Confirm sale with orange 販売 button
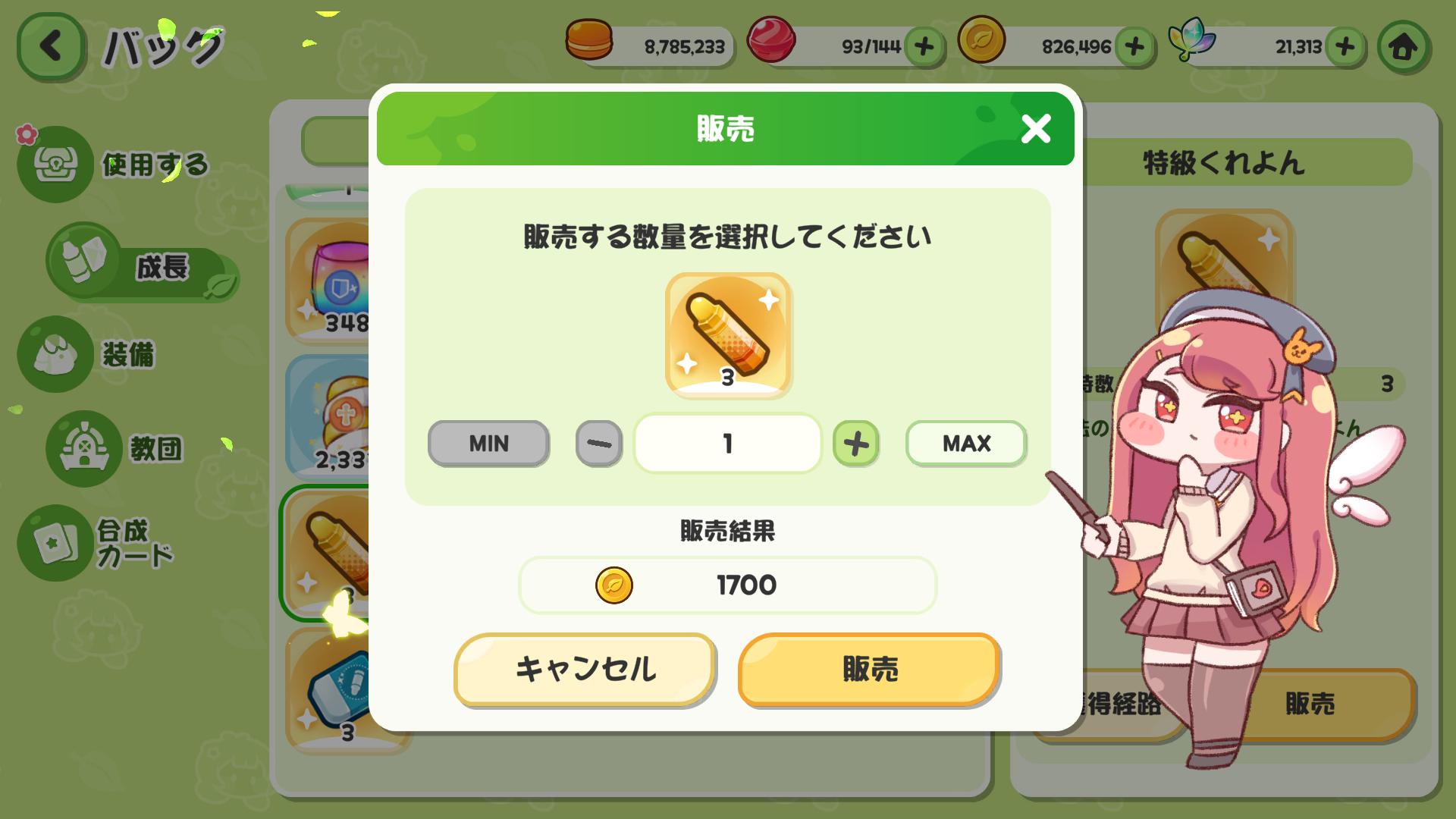The image size is (1456, 819). pos(870,670)
